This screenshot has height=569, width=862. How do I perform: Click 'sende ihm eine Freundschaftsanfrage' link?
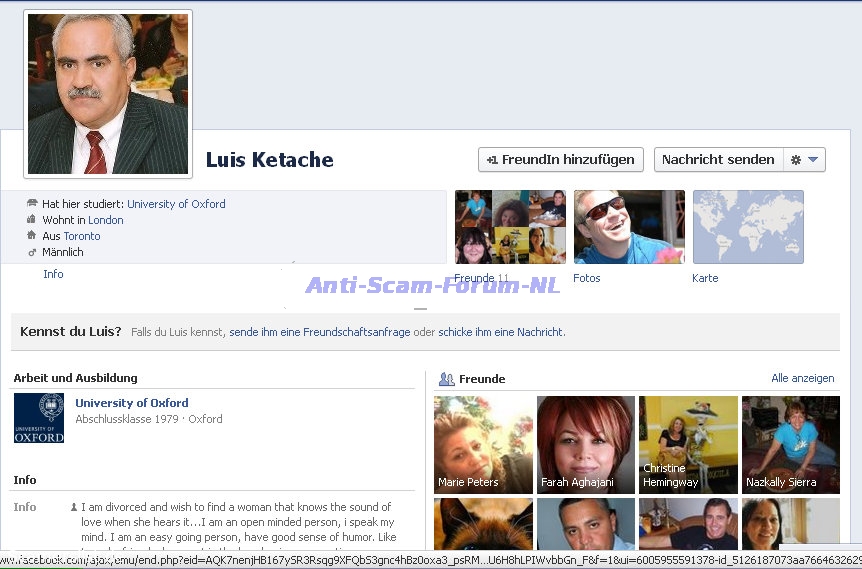pos(319,332)
